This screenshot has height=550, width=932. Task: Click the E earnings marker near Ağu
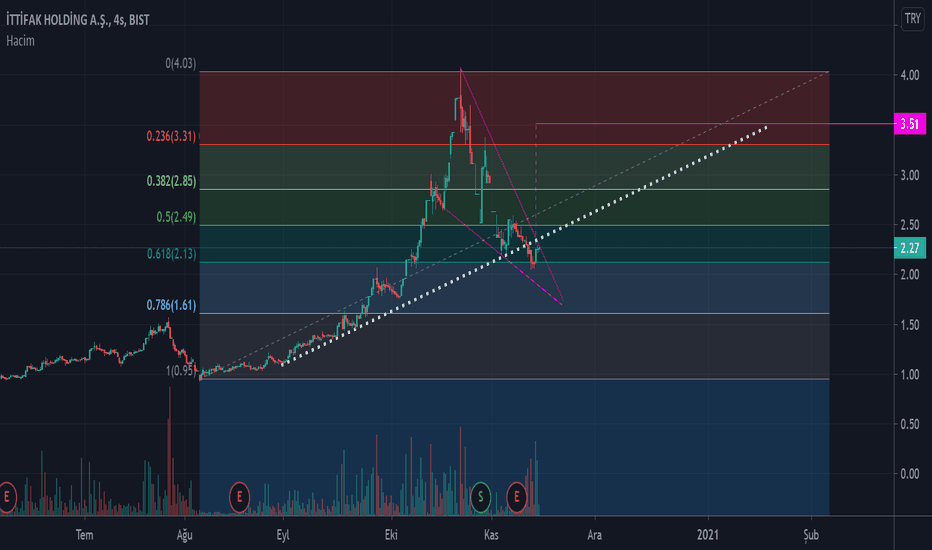point(239,496)
